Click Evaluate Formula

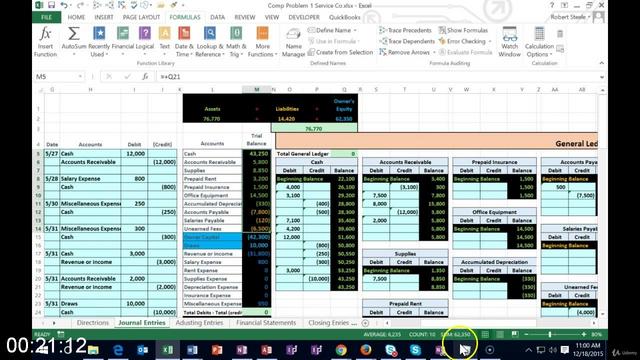pos(465,52)
